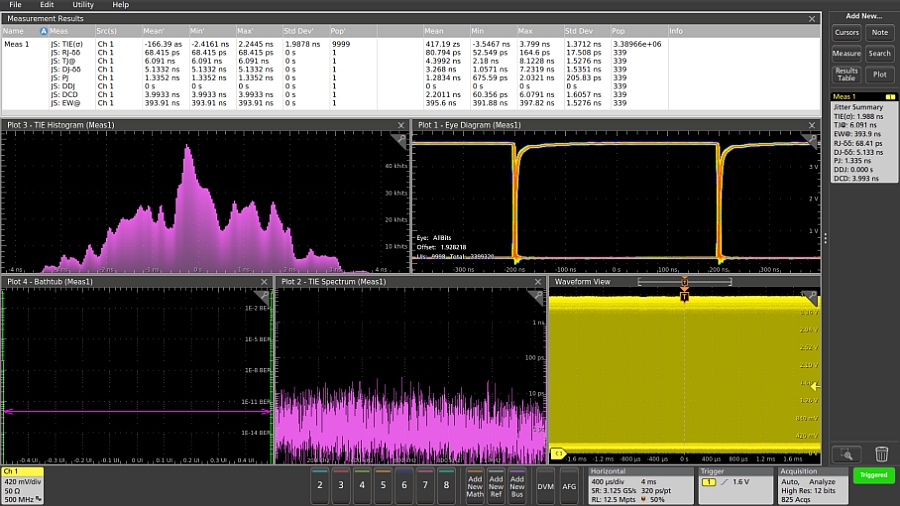Toggle channel 8 on
Image resolution: width=900 pixels, height=506 pixels.
pos(446,485)
